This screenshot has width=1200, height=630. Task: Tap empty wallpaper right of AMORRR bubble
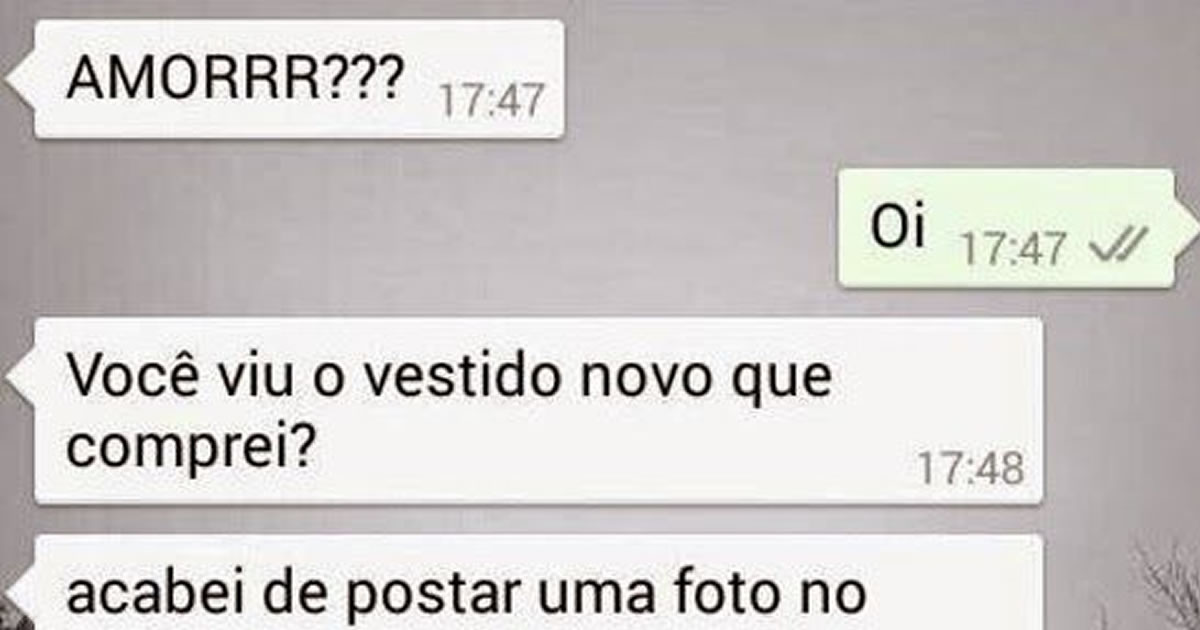(x=850, y=80)
